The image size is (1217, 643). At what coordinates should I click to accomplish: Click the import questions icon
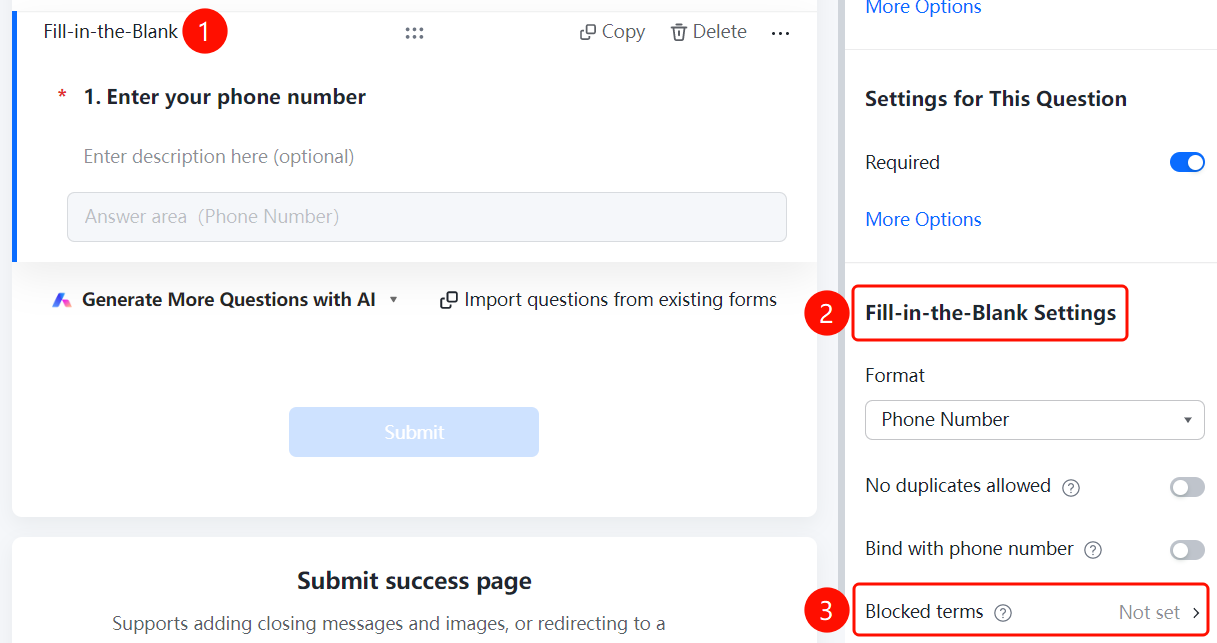(449, 300)
